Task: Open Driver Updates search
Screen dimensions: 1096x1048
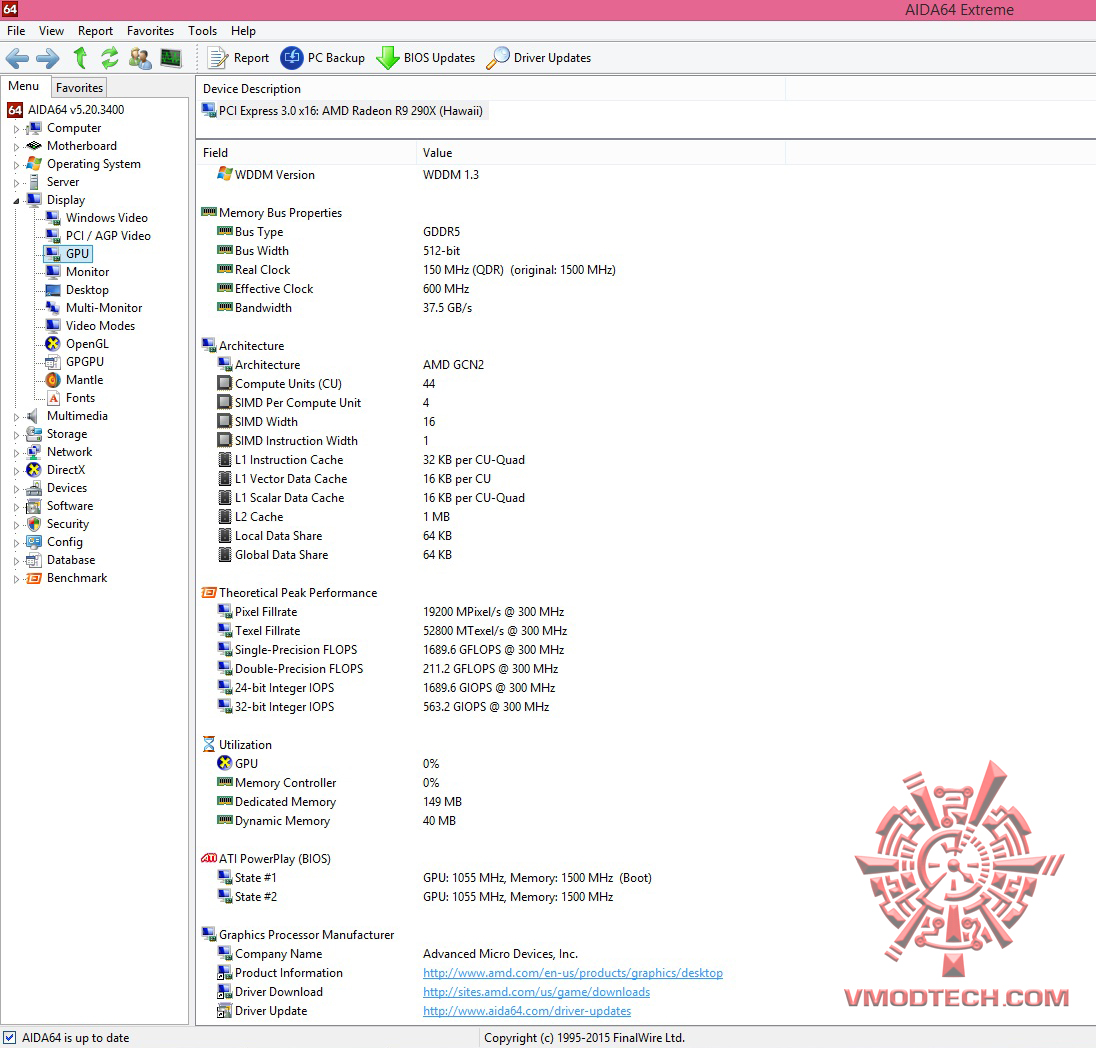Action: (539, 58)
